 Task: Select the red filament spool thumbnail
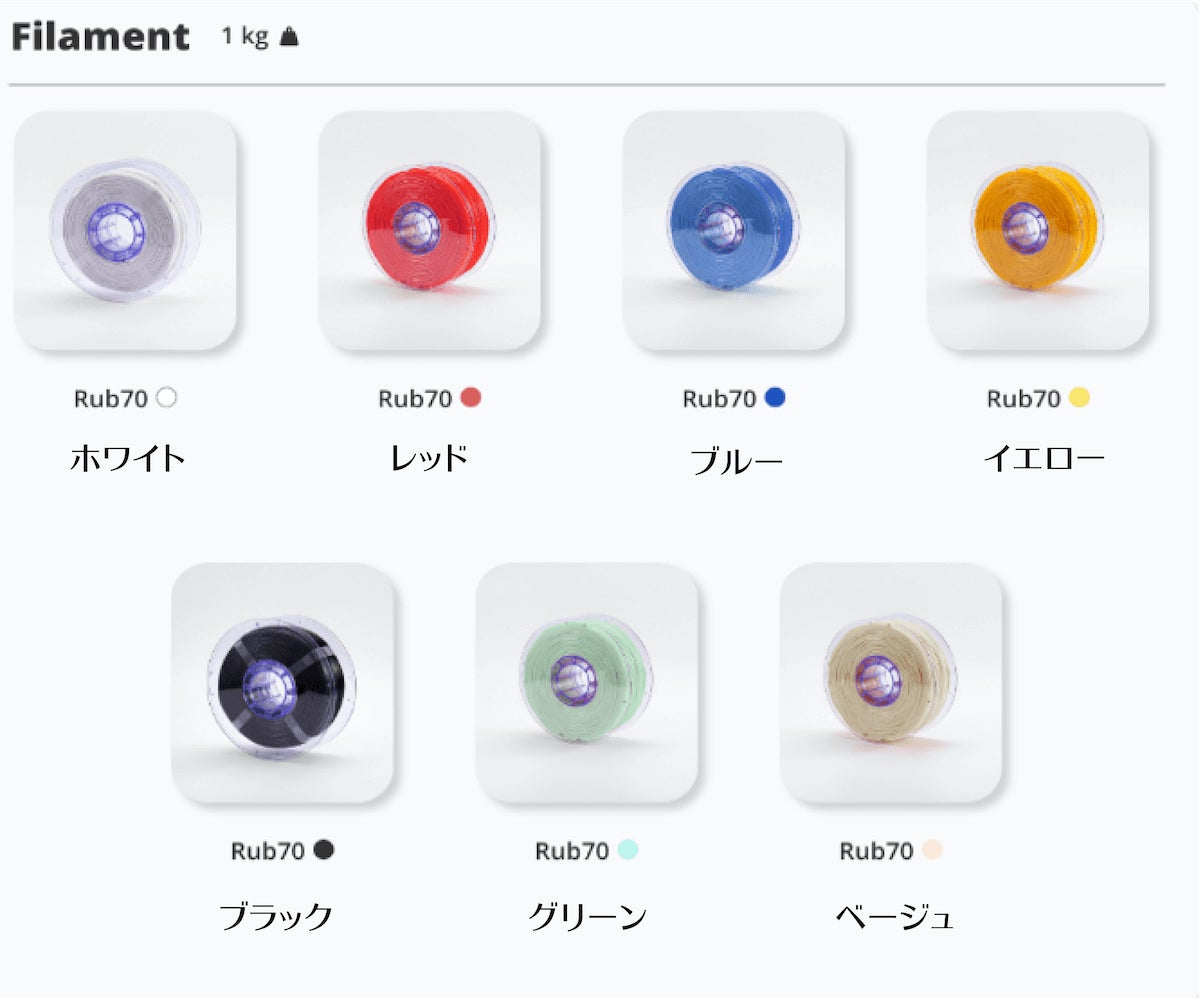click(x=429, y=230)
